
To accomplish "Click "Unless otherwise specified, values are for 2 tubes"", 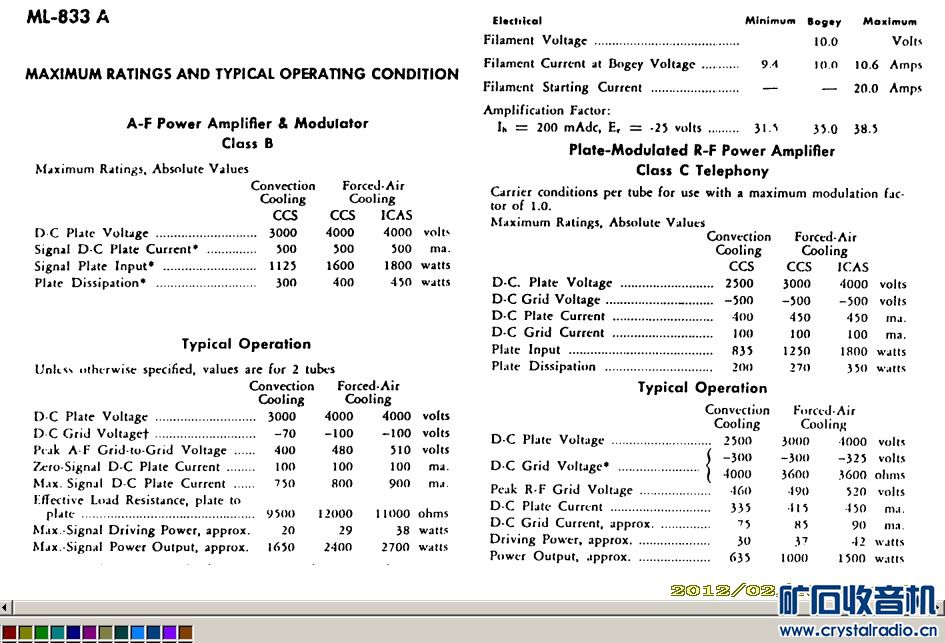I will point(184,369).
